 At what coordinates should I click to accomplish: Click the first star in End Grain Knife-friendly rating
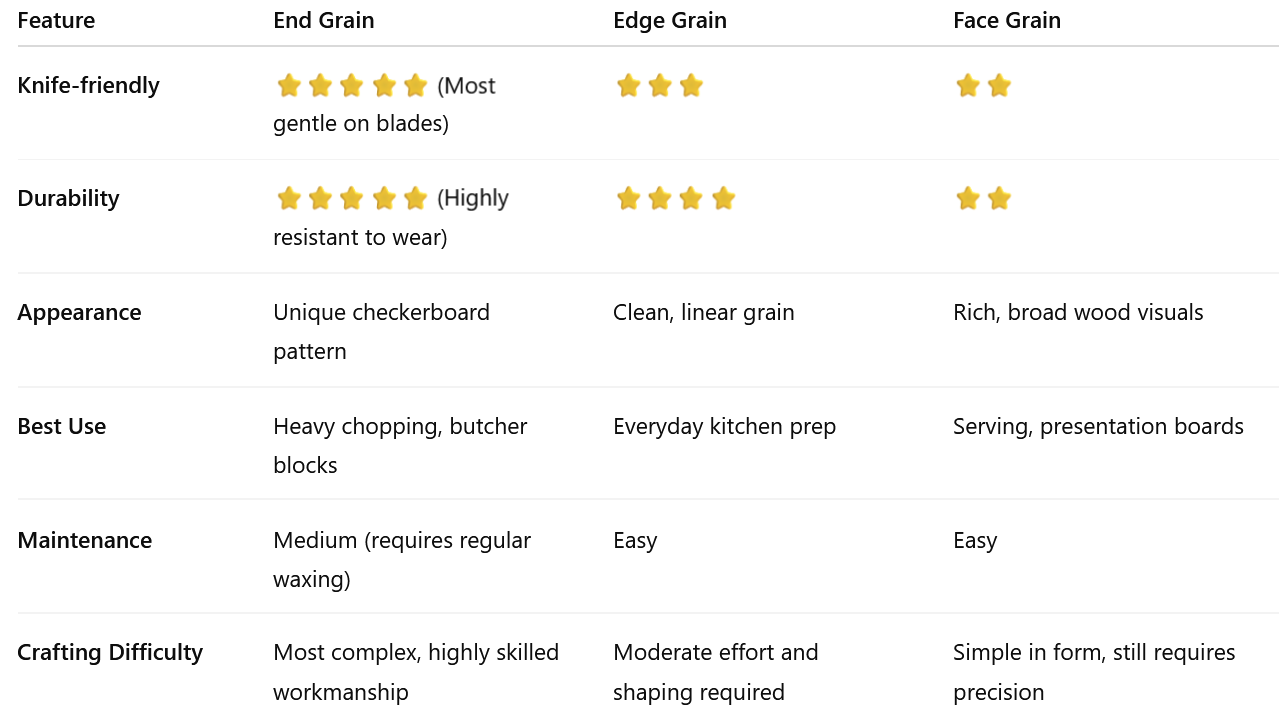[x=289, y=86]
